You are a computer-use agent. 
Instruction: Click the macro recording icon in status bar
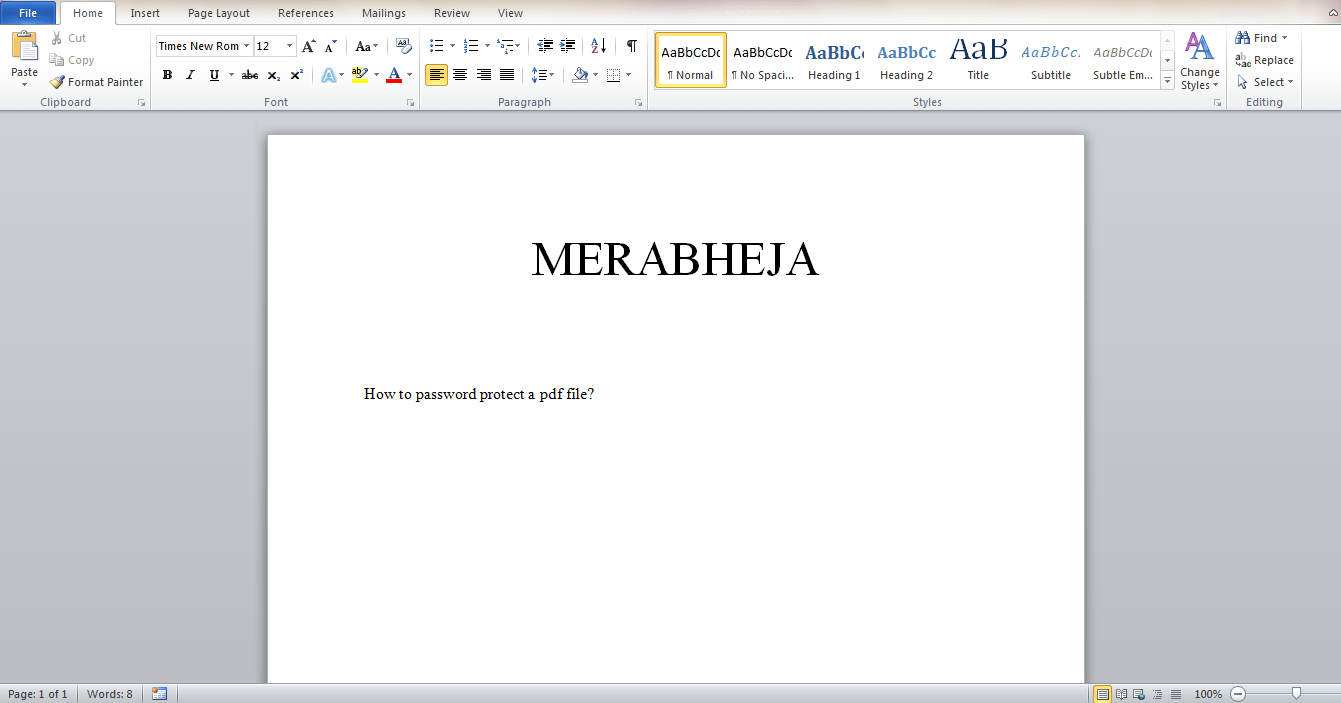pos(159,694)
